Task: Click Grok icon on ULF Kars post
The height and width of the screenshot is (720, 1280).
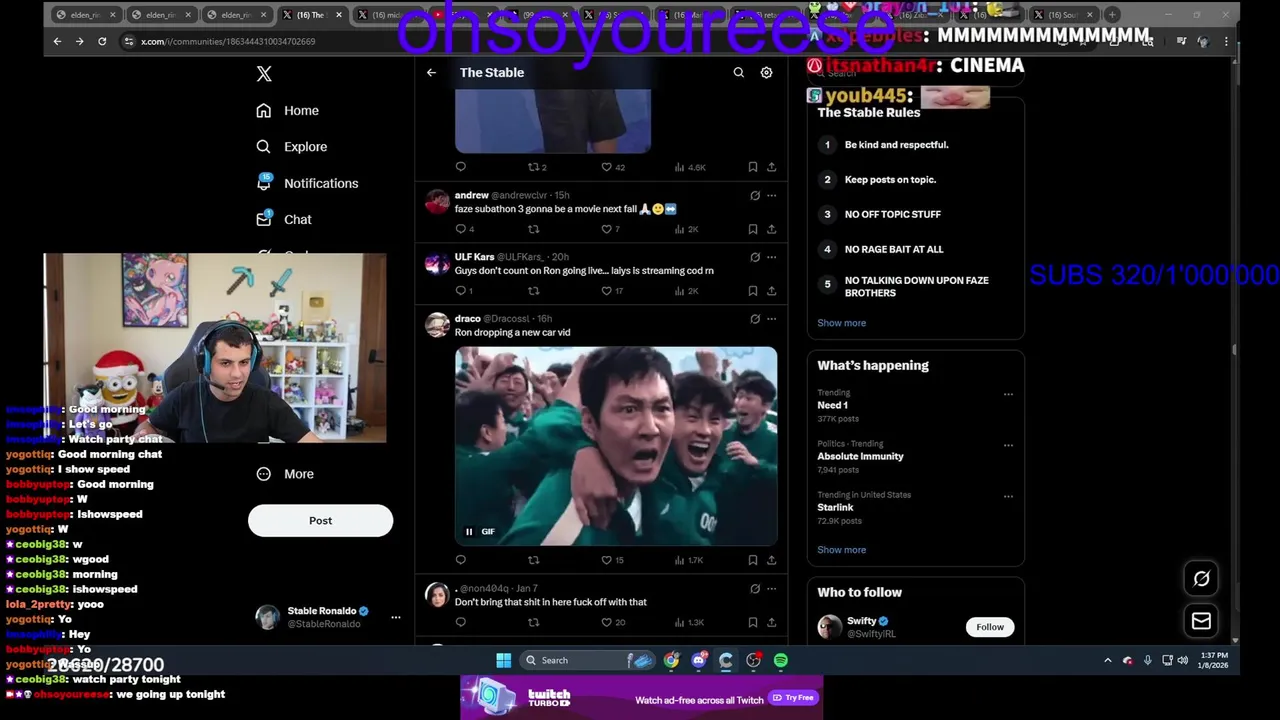Action: pyautogui.click(x=755, y=257)
